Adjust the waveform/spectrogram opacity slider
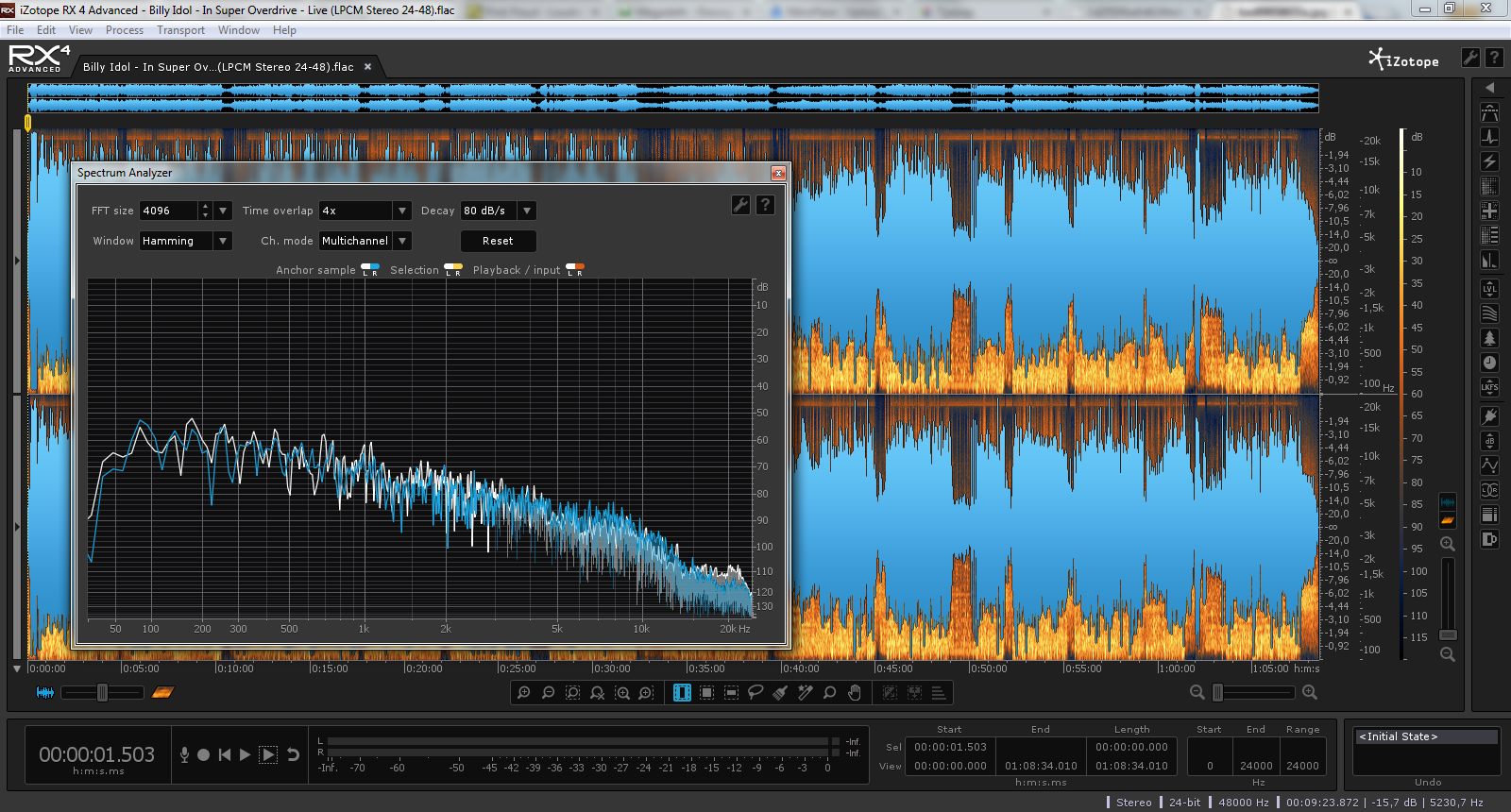The height and width of the screenshot is (812, 1511). tap(102, 693)
